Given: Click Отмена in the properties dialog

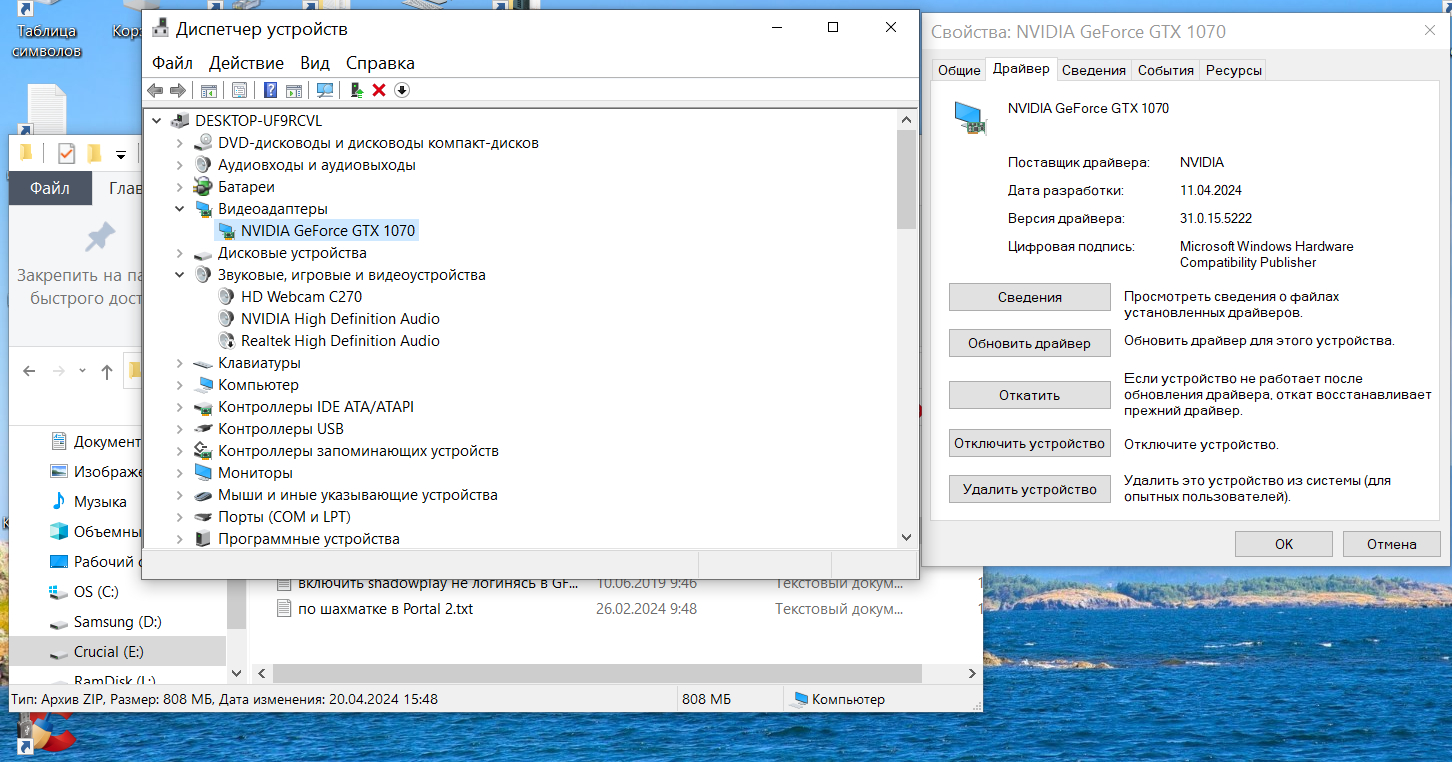Looking at the screenshot, I should pos(1392,544).
